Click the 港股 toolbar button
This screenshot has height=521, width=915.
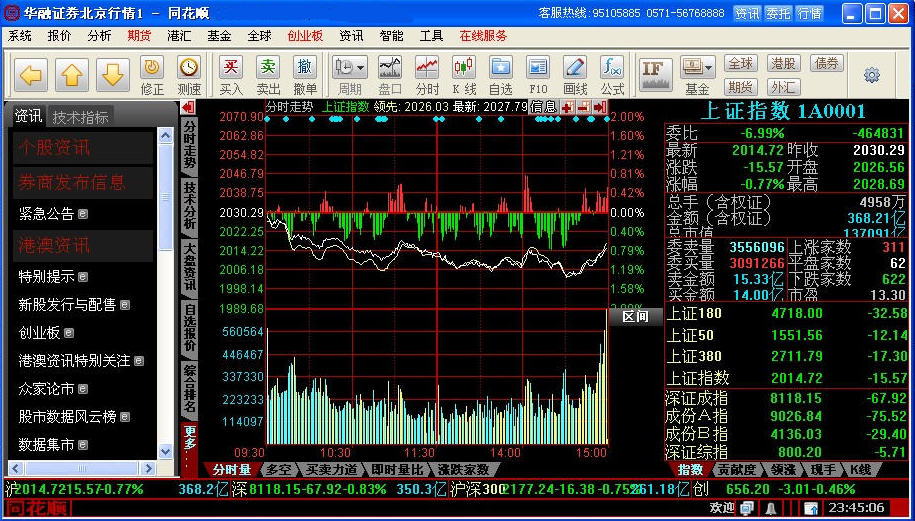click(x=783, y=63)
